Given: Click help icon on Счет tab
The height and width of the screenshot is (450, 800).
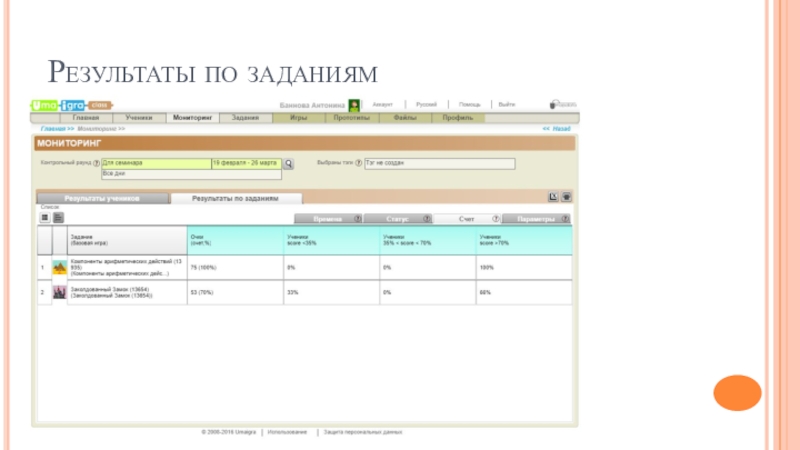Looking at the screenshot, I should coord(496,219).
